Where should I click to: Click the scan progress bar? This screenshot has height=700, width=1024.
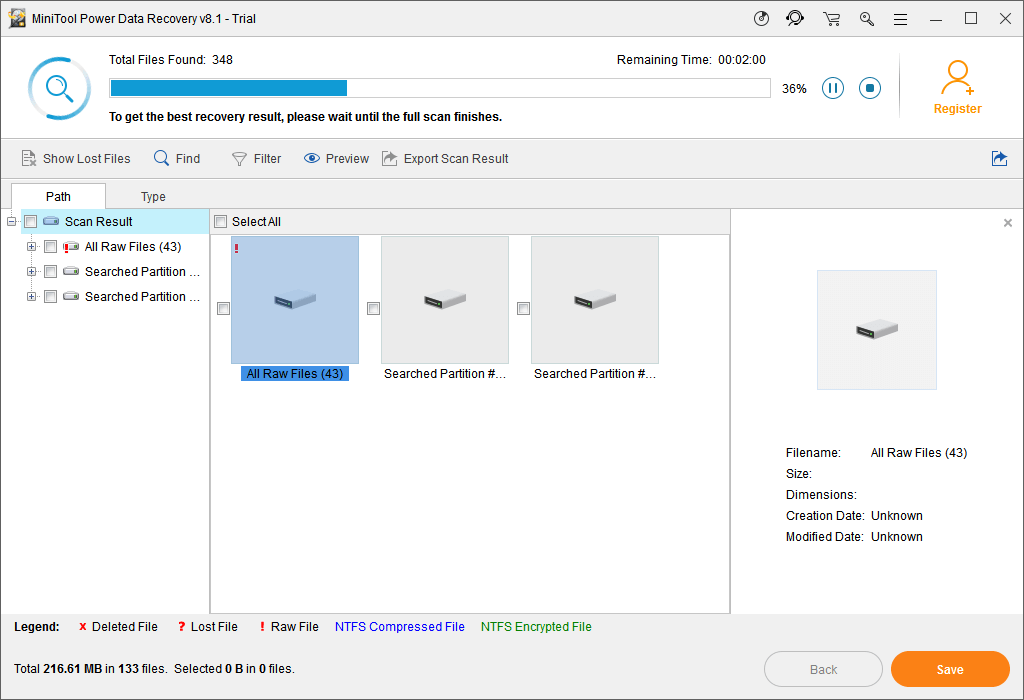[x=440, y=88]
